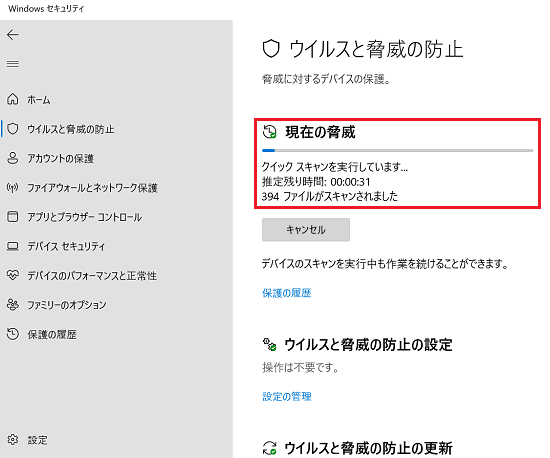Select デバイス セキュリティ in sidebar
Image resolution: width=550 pixels, height=458 pixels.
(66, 246)
